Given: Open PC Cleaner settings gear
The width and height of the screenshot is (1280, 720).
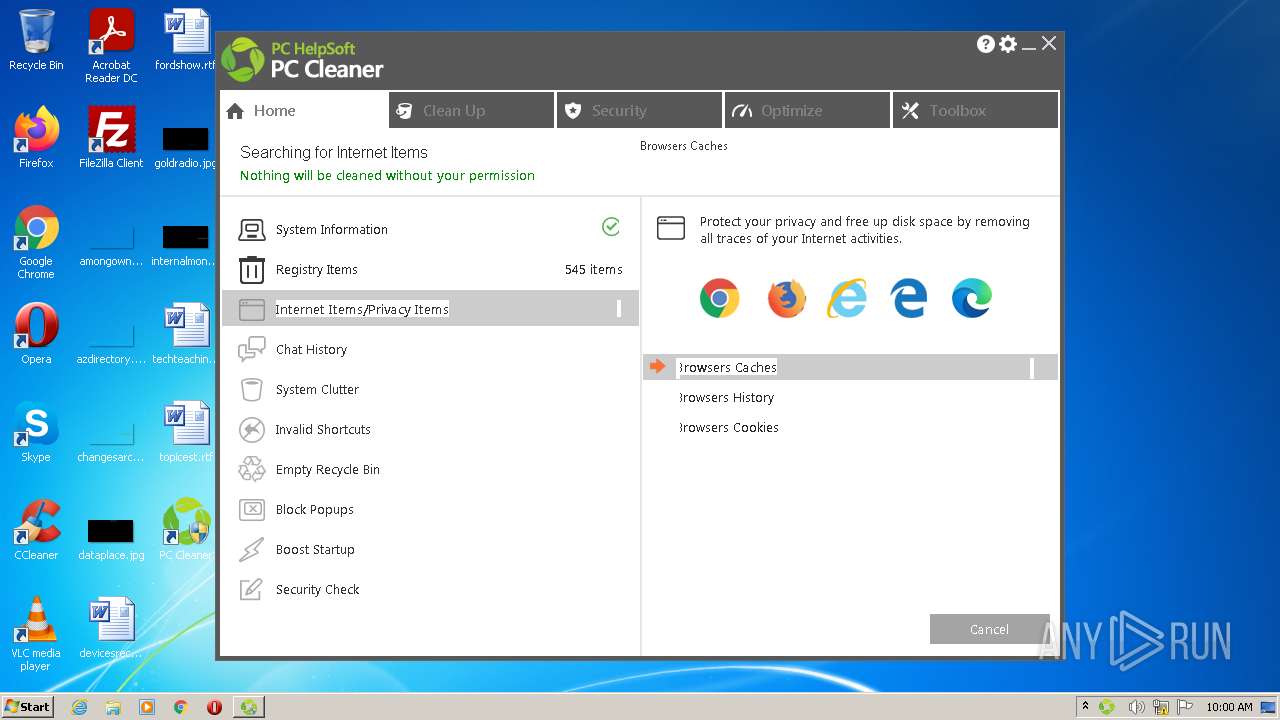Looking at the screenshot, I should coord(1008,44).
